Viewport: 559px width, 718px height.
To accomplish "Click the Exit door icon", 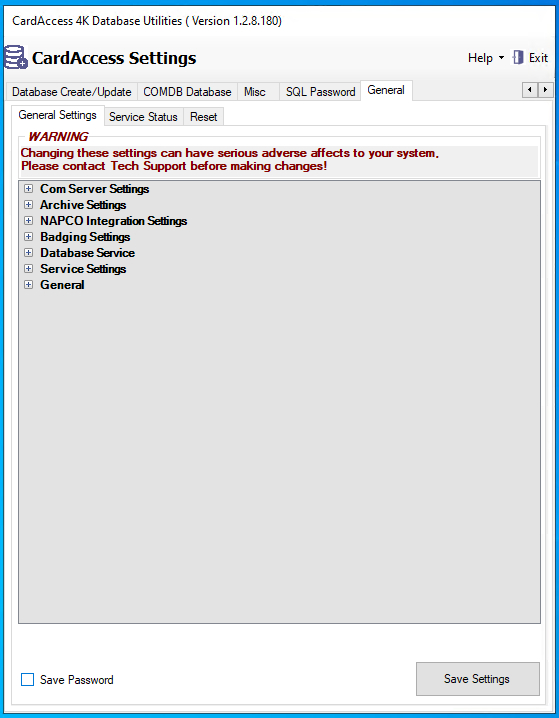I will [x=518, y=58].
